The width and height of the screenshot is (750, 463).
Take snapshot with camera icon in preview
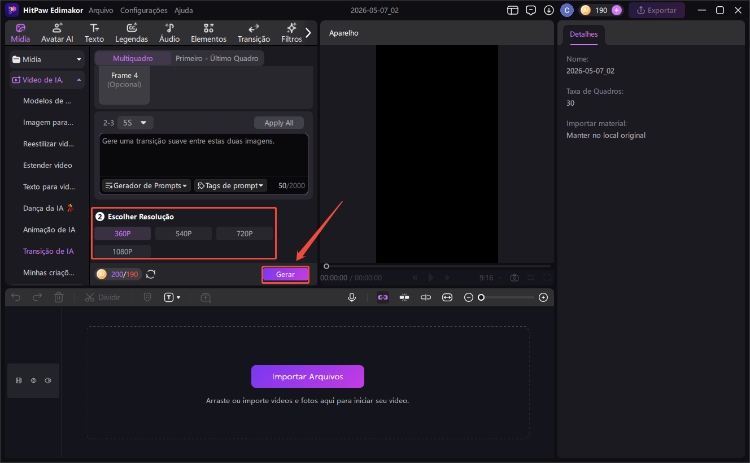click(515, 277)
